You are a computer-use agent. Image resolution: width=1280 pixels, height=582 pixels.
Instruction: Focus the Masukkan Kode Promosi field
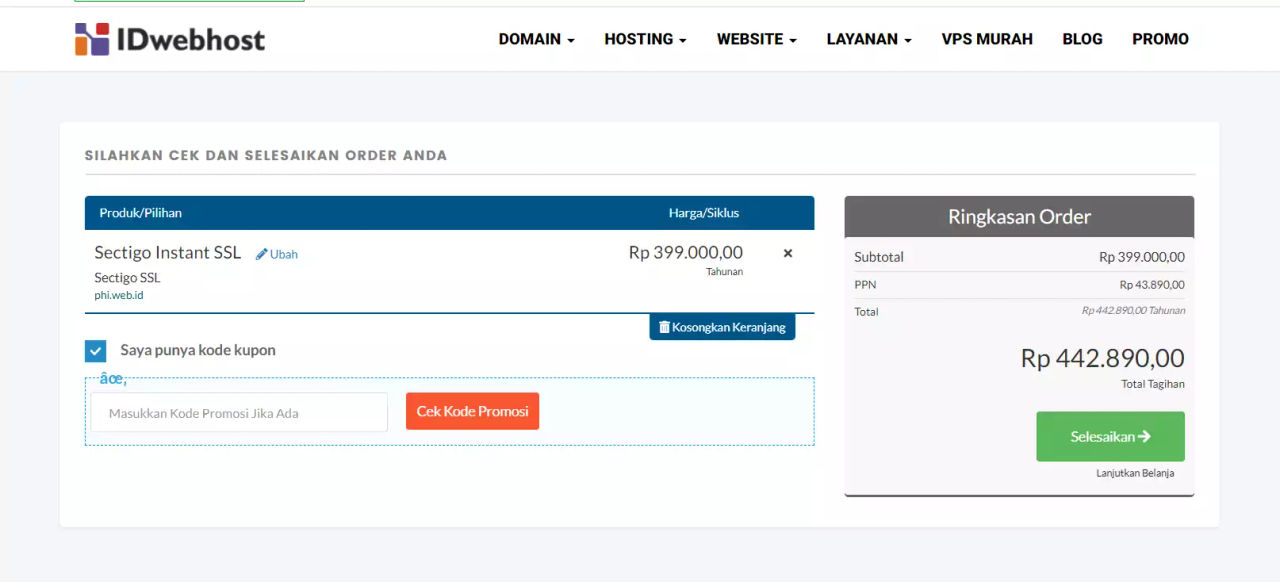click(x=239, y=412)
